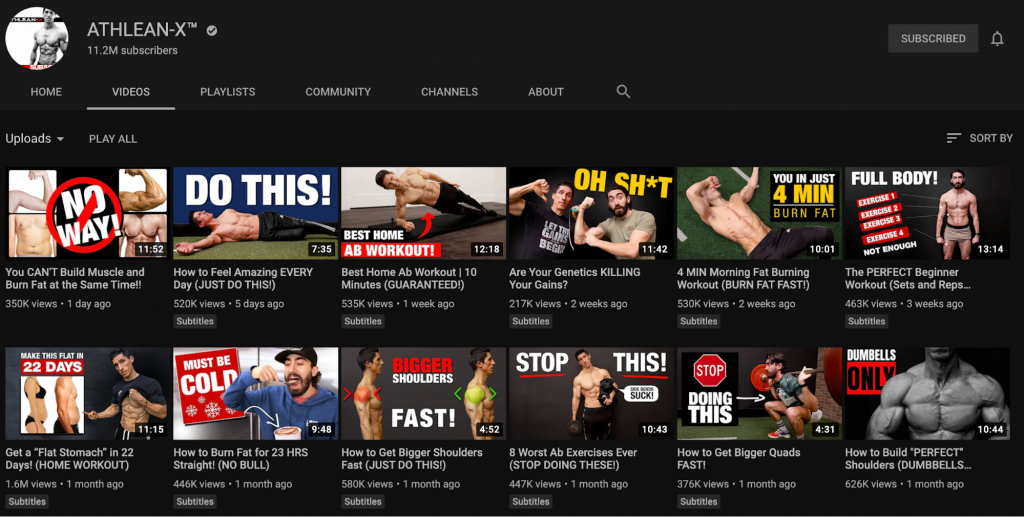Open the 'OH SH*T' genetics thumbnail

(x=591, y=213)
